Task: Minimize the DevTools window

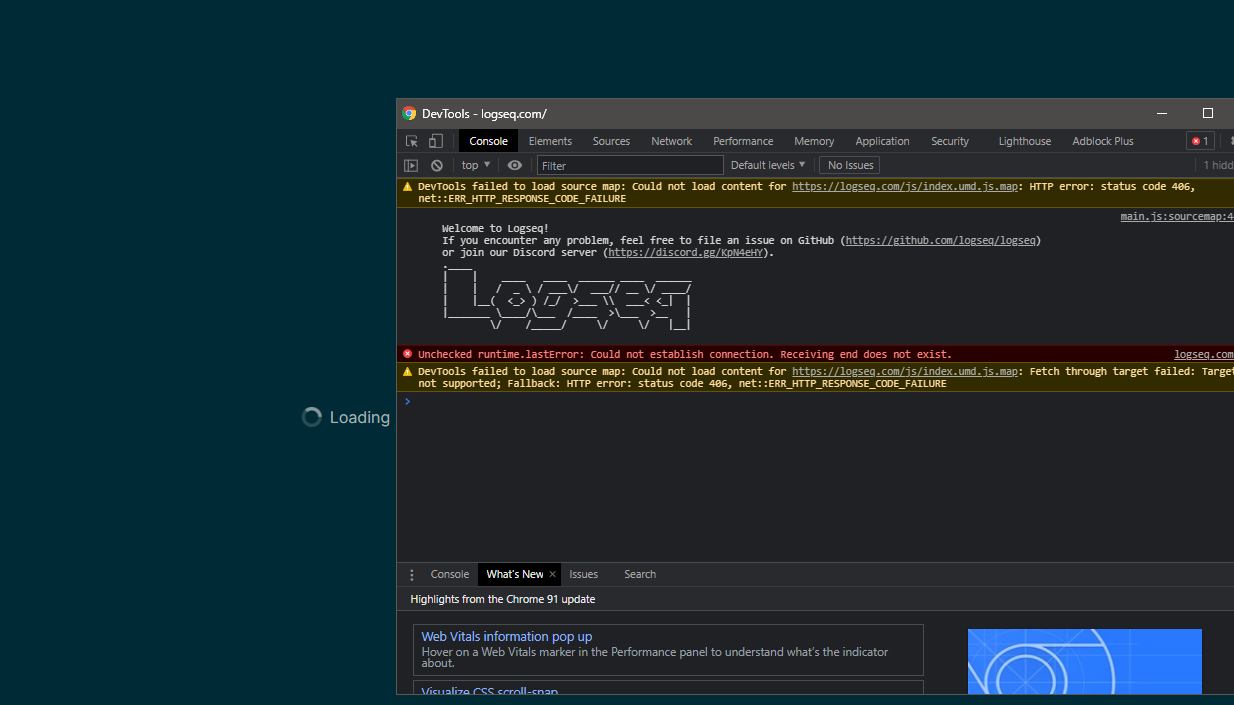Action: pos(1162,114)
